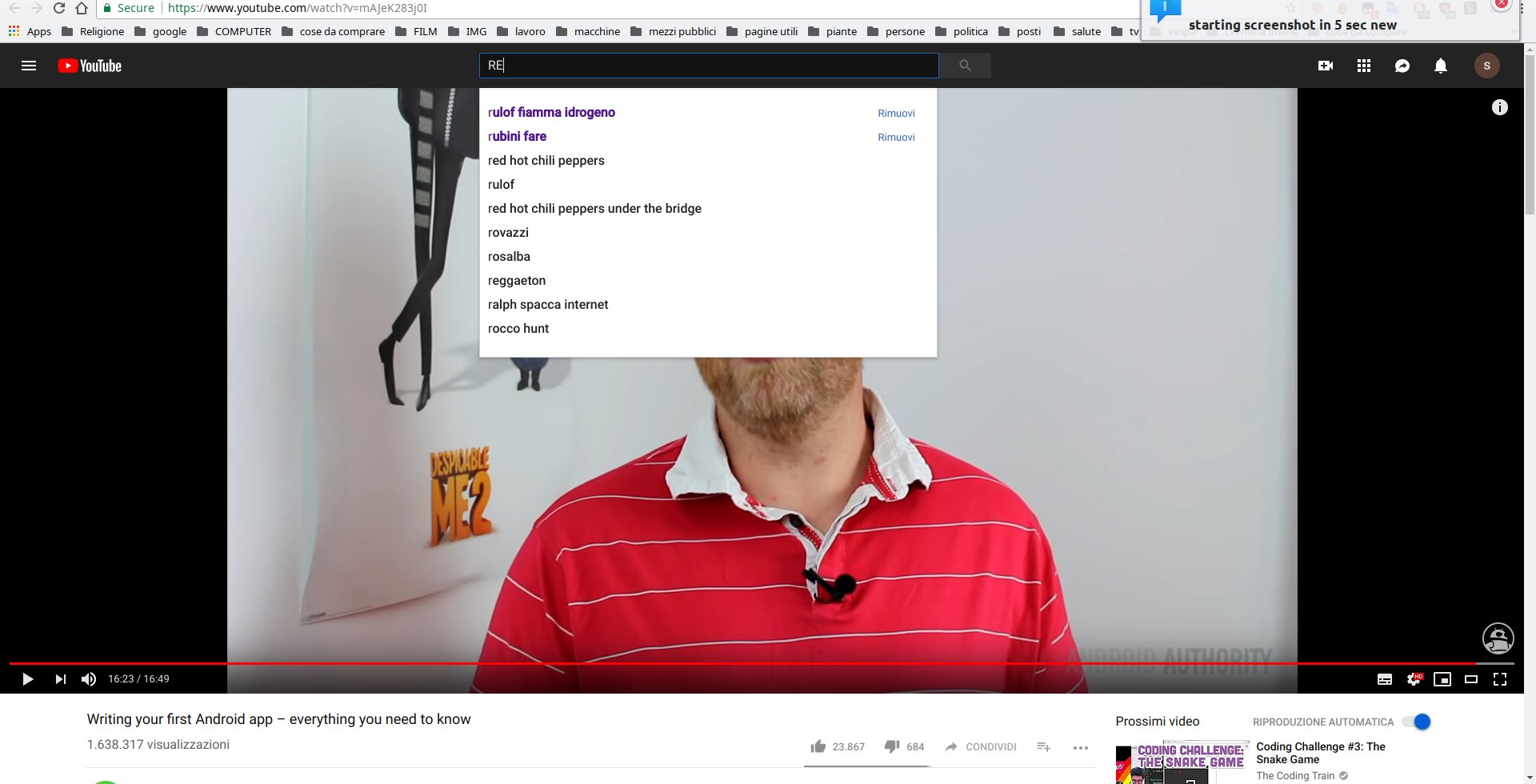
Task: Go to YouTube home via logo
Action: pos(90,66)
